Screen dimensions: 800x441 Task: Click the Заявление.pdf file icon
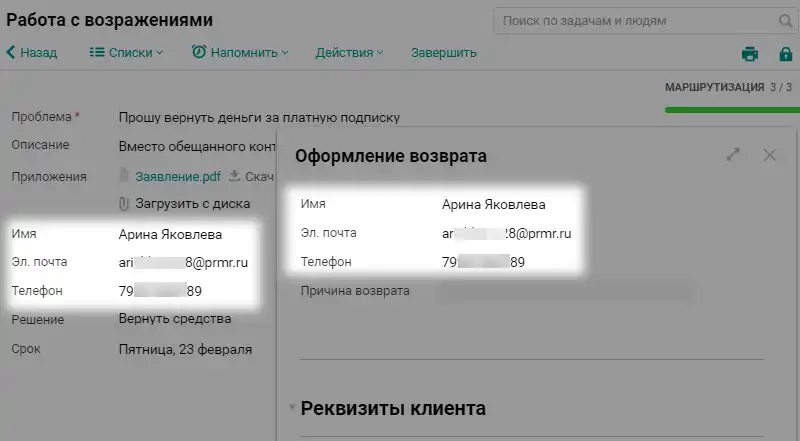point(124,176)
